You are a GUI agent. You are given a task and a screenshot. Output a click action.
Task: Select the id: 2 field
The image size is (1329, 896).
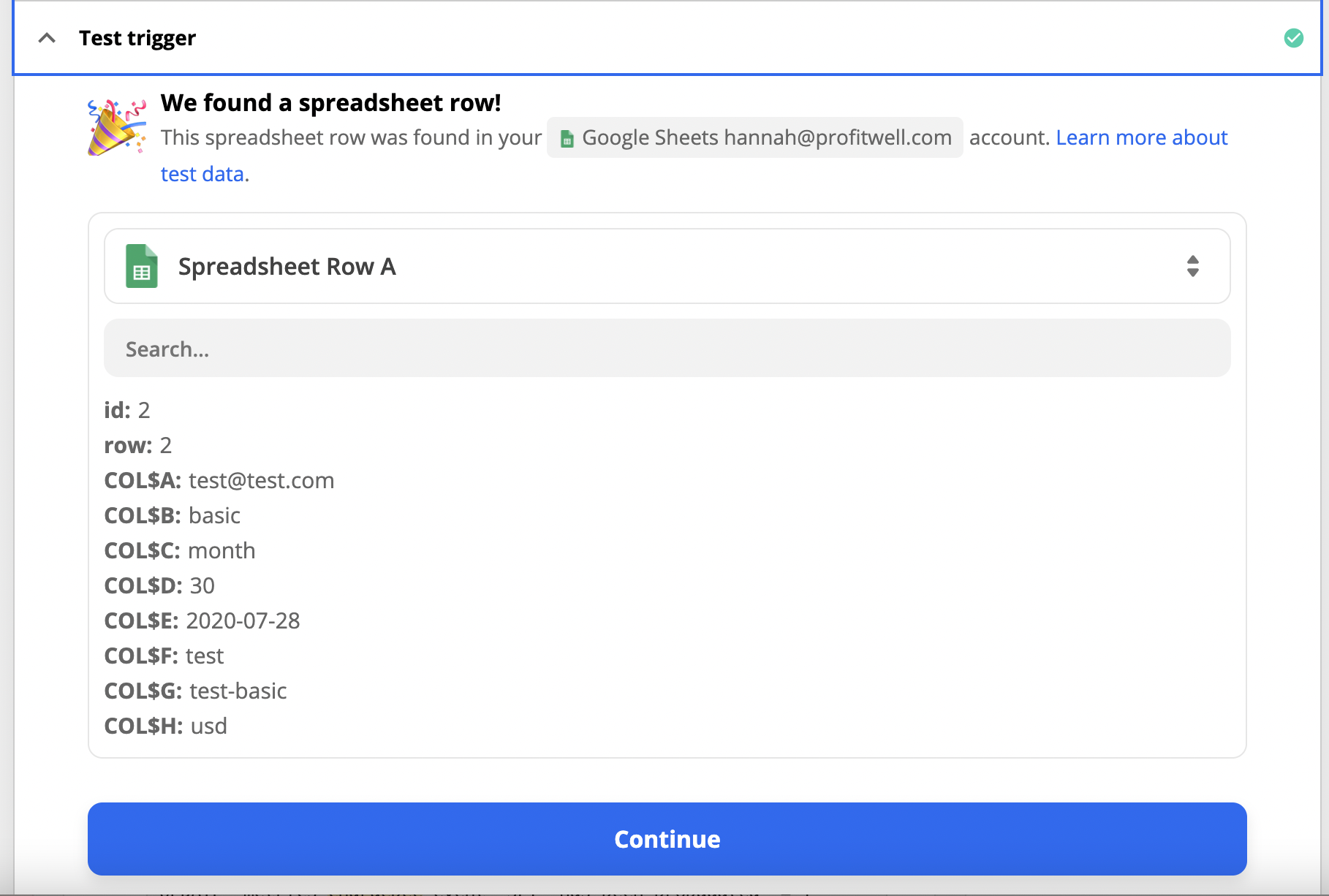pyautogui.click(x=127, y=410)
